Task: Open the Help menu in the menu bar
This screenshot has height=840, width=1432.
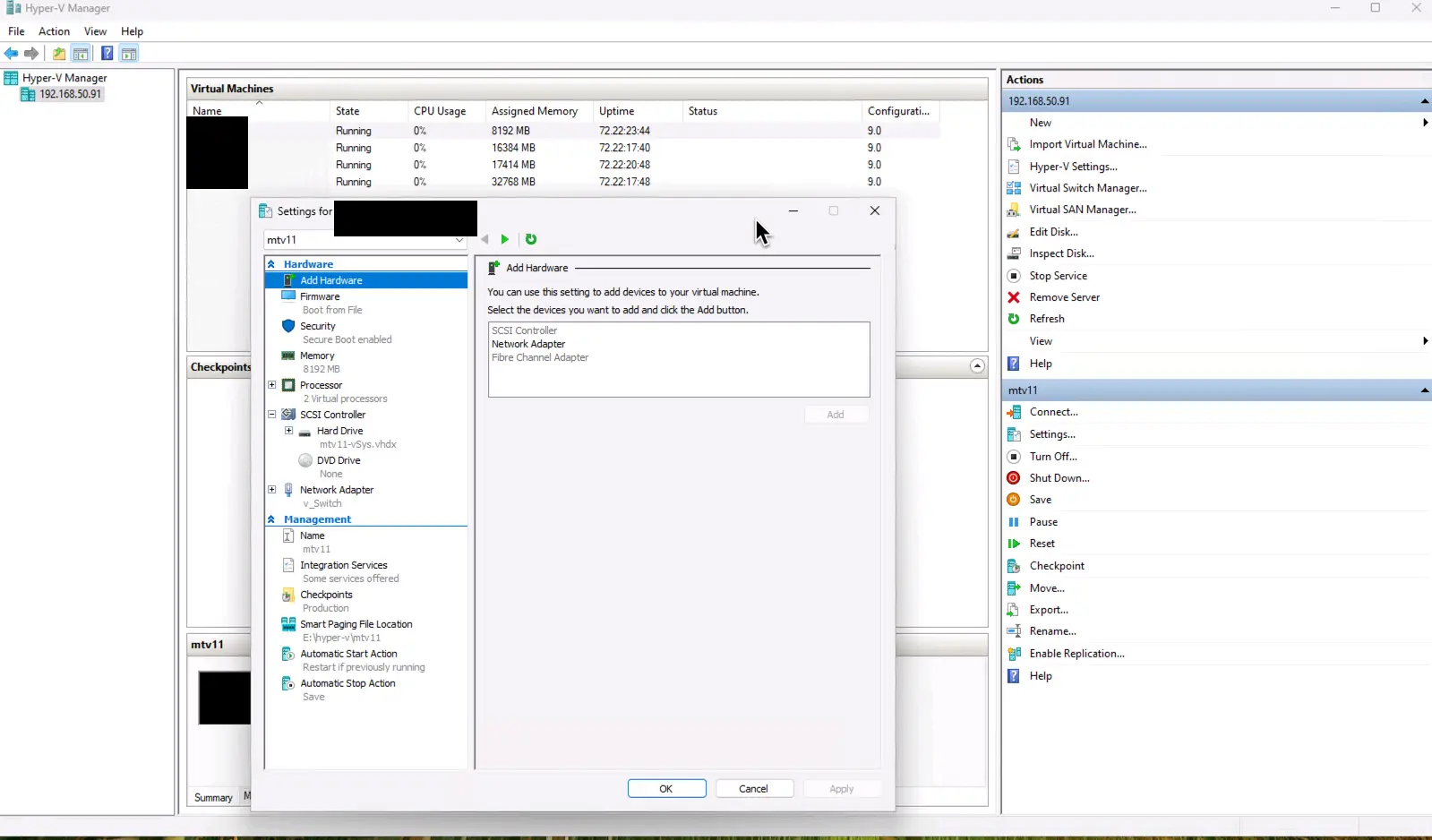Action: tap(132, 31)
